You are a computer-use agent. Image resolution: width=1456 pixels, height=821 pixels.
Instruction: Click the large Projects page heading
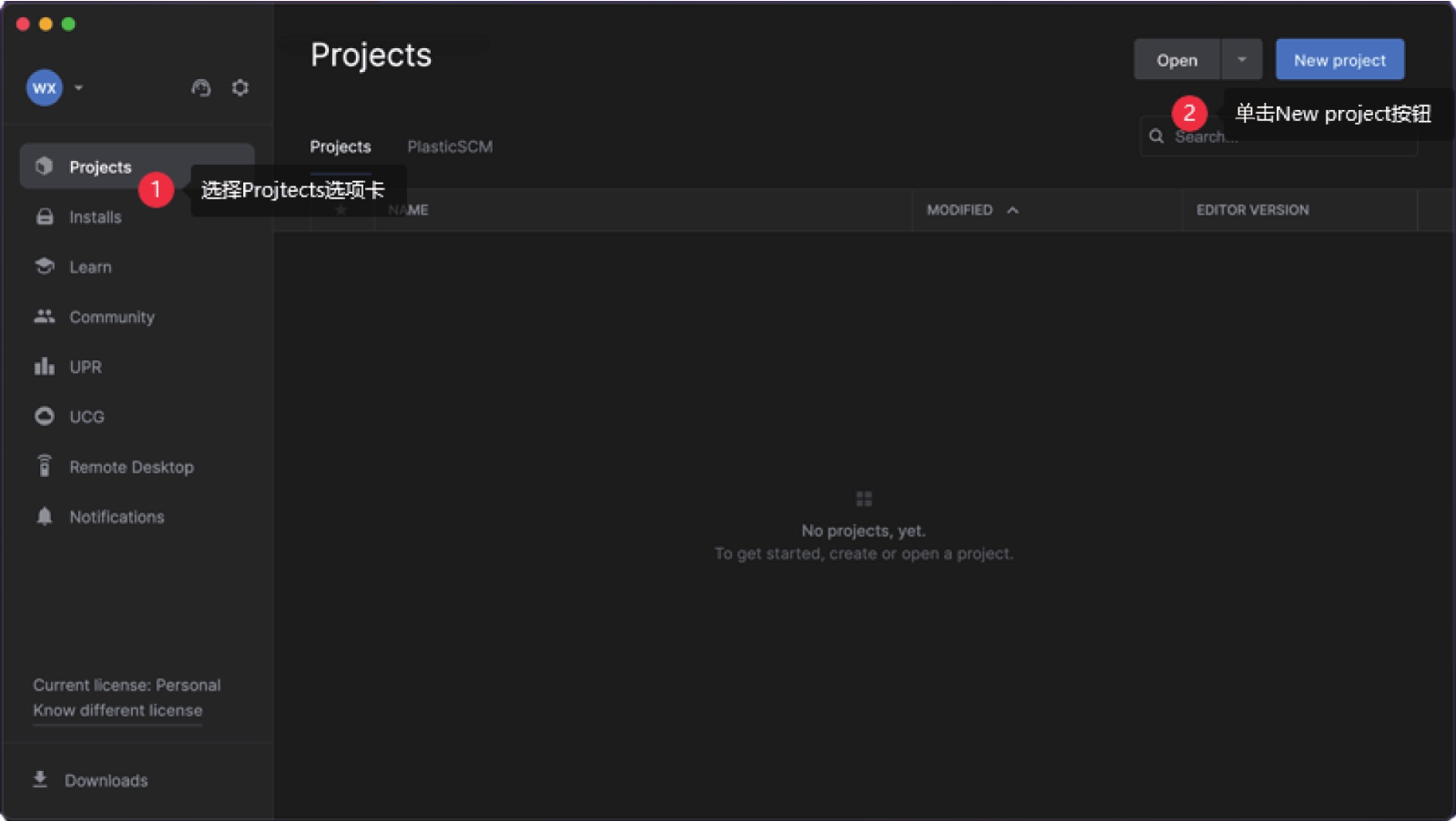click(371, 56)
